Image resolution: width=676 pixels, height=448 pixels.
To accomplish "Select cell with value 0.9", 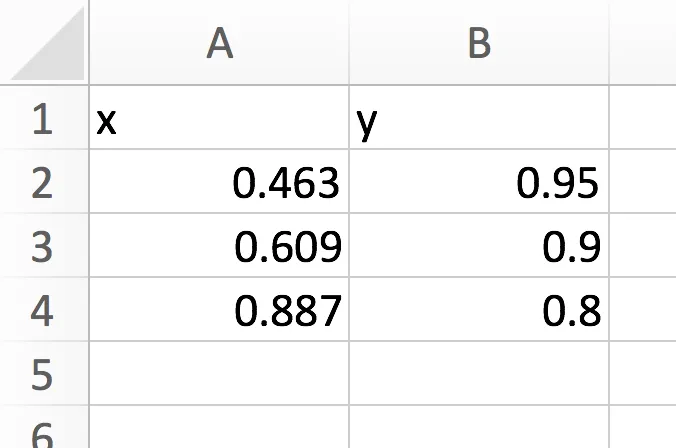I will (x=479, y=245).
